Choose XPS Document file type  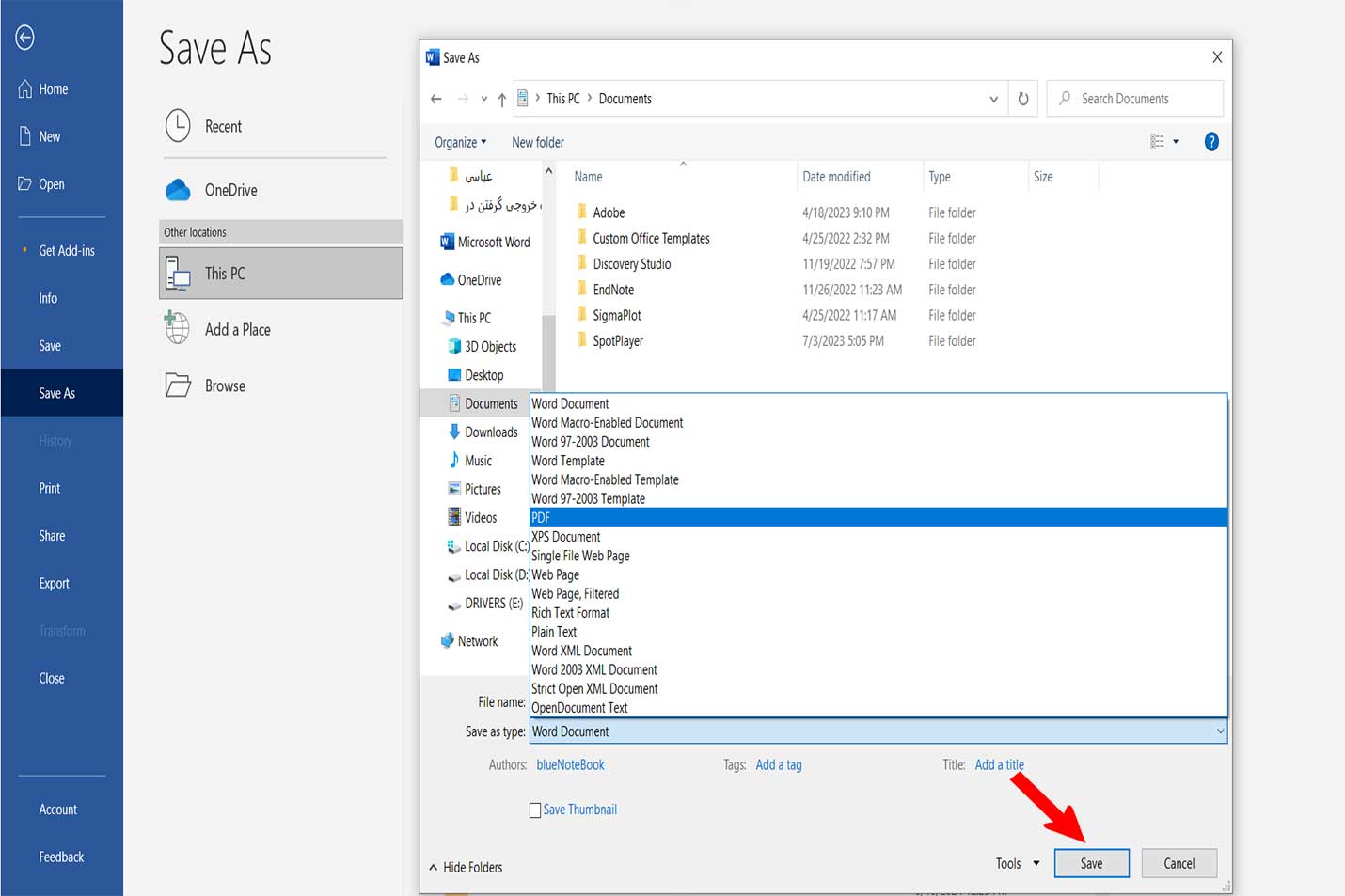click(x=878, y=537)
